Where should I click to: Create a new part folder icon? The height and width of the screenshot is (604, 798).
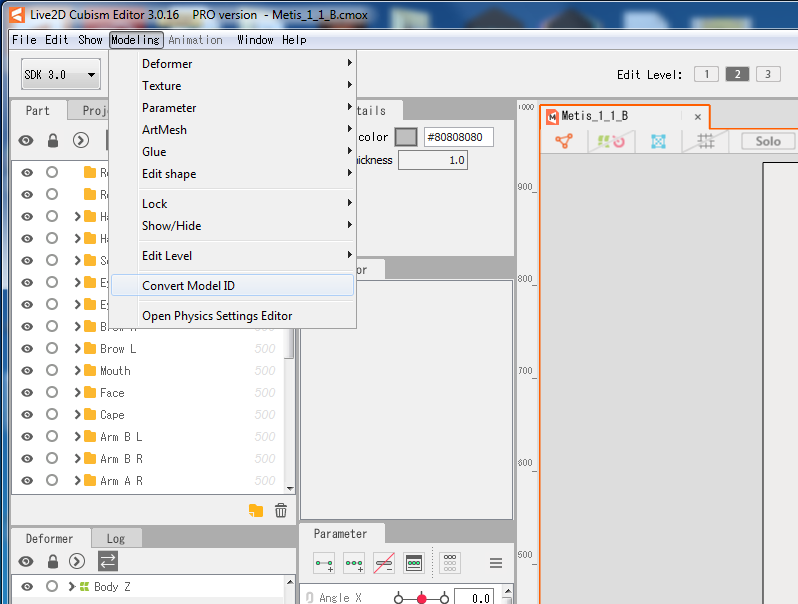256,510
